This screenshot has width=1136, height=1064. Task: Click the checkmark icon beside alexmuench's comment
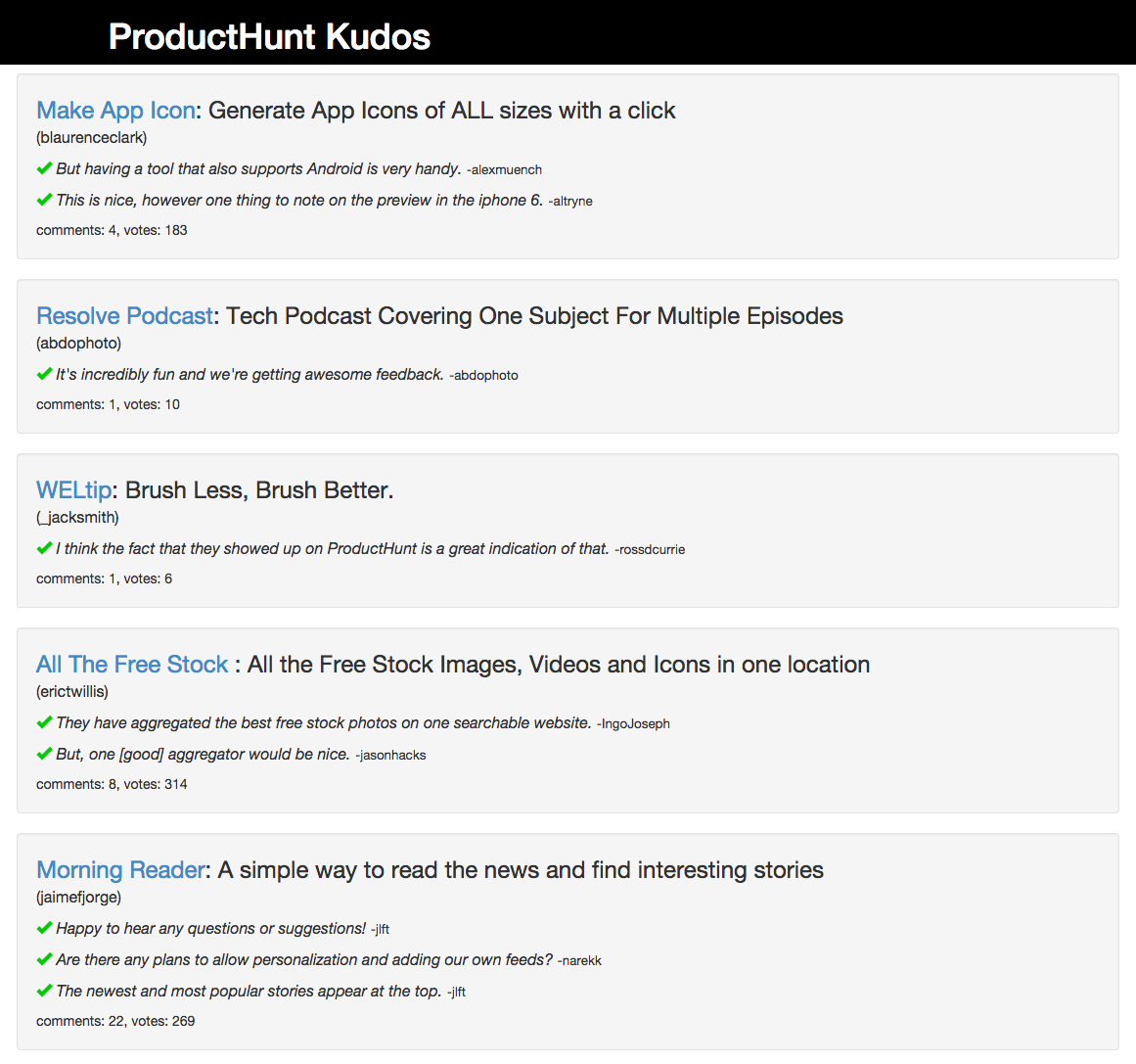pos(44,167)
